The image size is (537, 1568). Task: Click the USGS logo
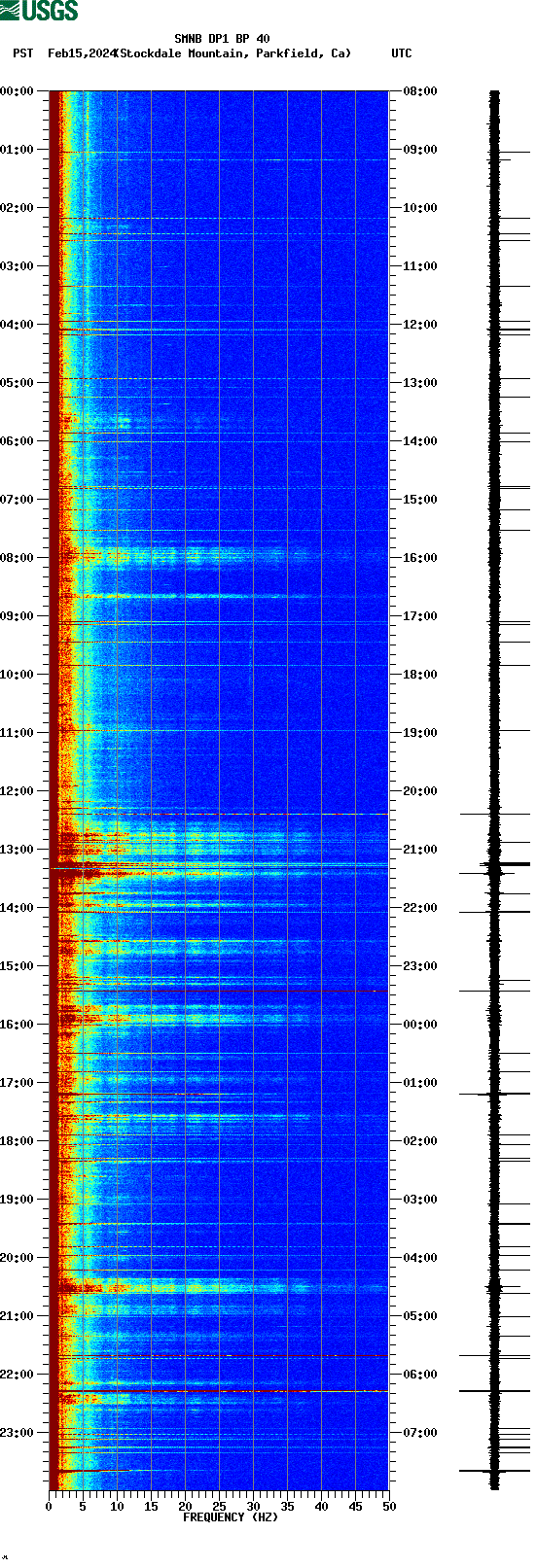(39, 11)
